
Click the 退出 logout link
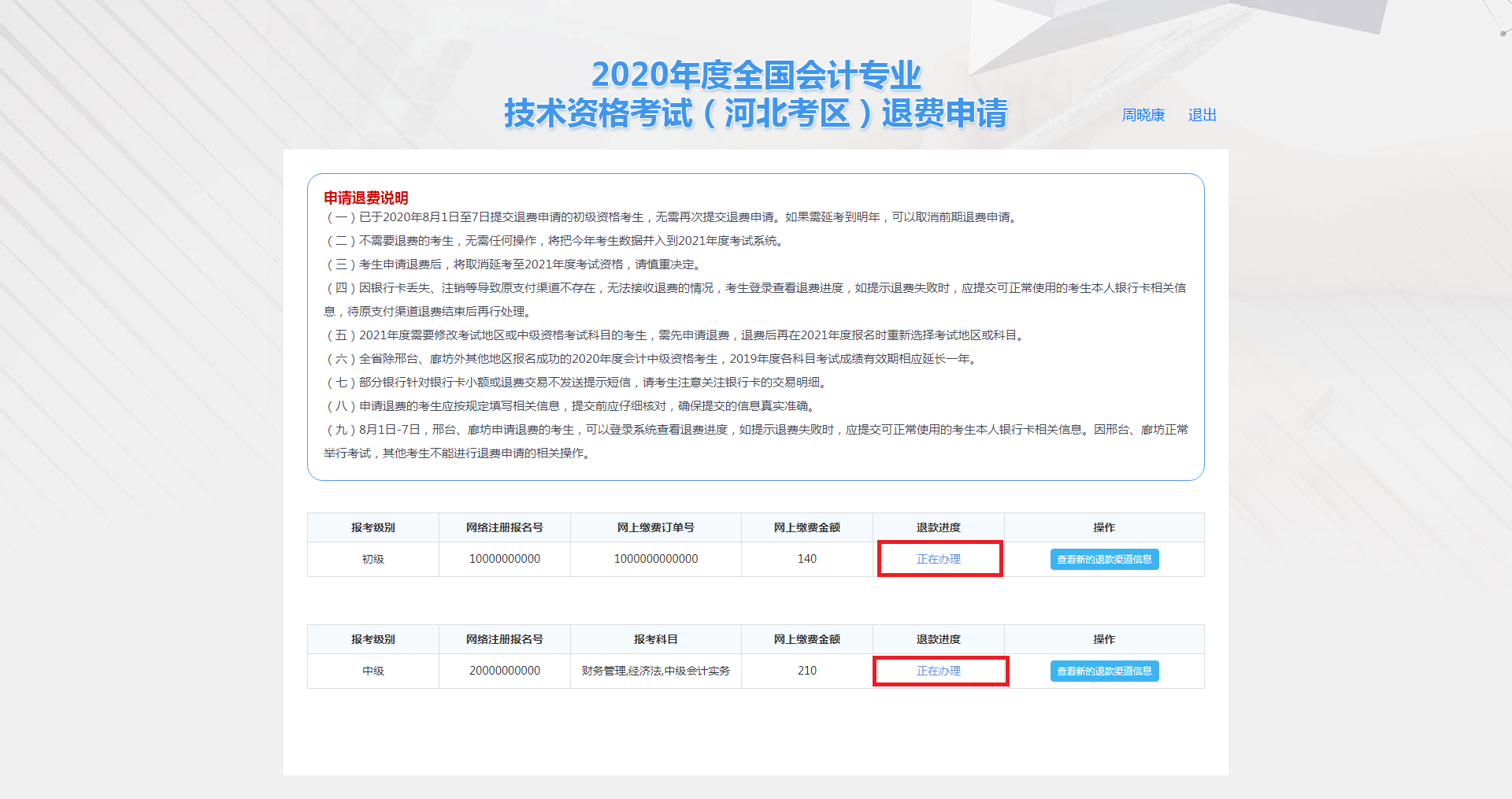point(1201,115)
